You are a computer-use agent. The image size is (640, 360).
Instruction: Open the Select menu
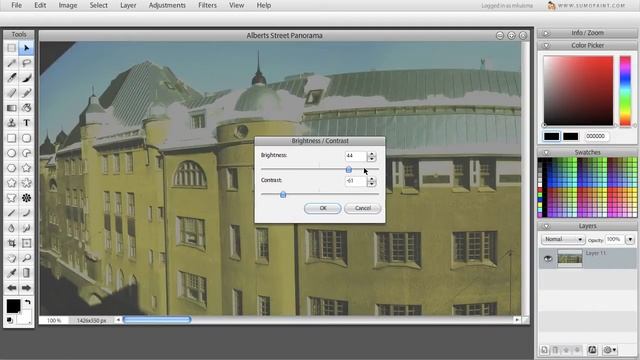(x=98, y=5)
